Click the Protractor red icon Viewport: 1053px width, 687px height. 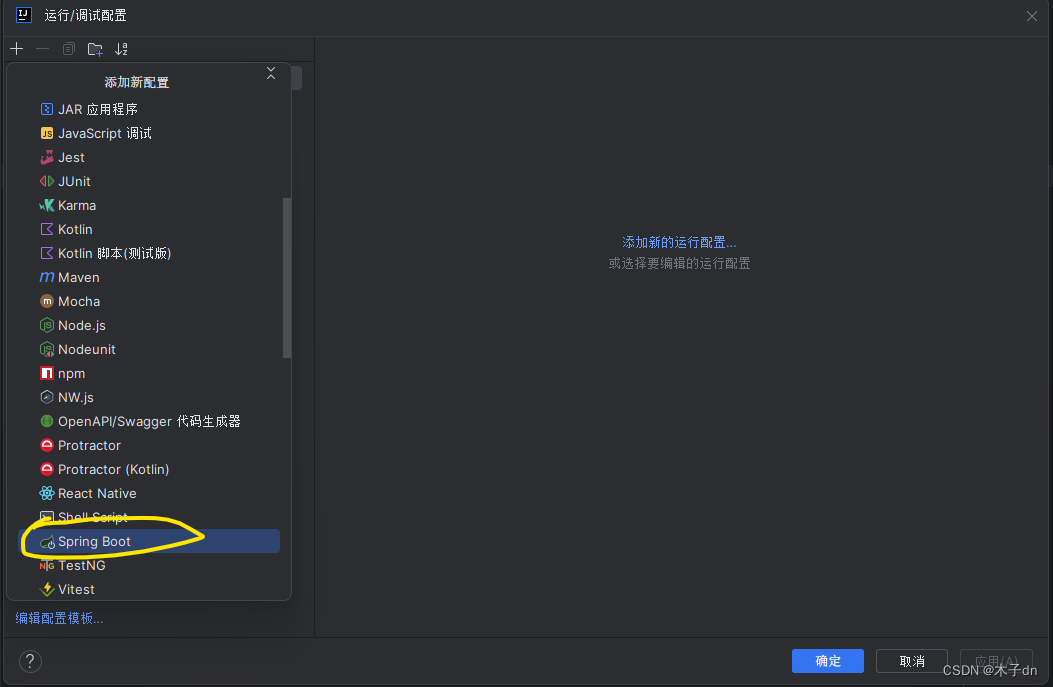[x=46, y=445]
